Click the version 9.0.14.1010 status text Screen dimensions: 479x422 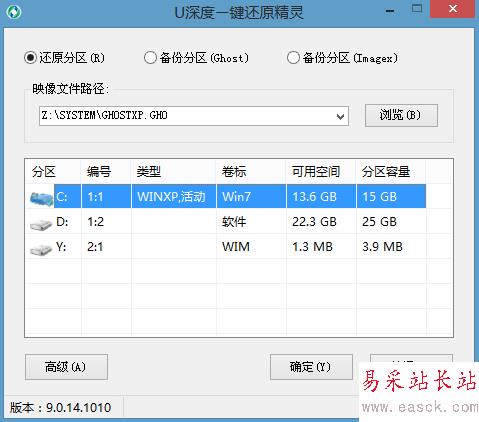tap(60, 408)
